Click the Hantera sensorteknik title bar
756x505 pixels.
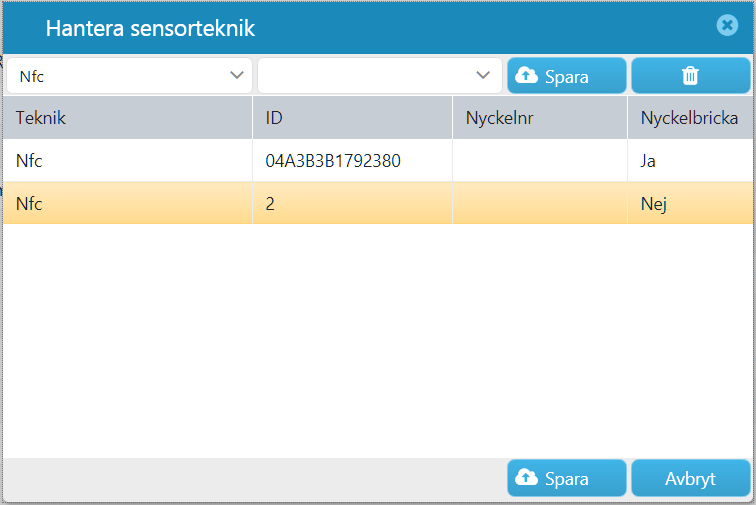(378, 27)
